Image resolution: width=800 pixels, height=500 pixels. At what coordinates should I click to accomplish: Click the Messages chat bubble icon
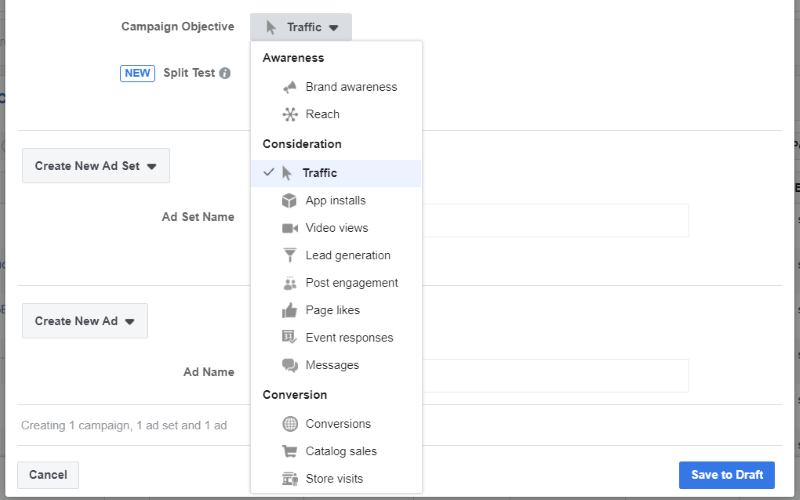(x=290, y=365)
